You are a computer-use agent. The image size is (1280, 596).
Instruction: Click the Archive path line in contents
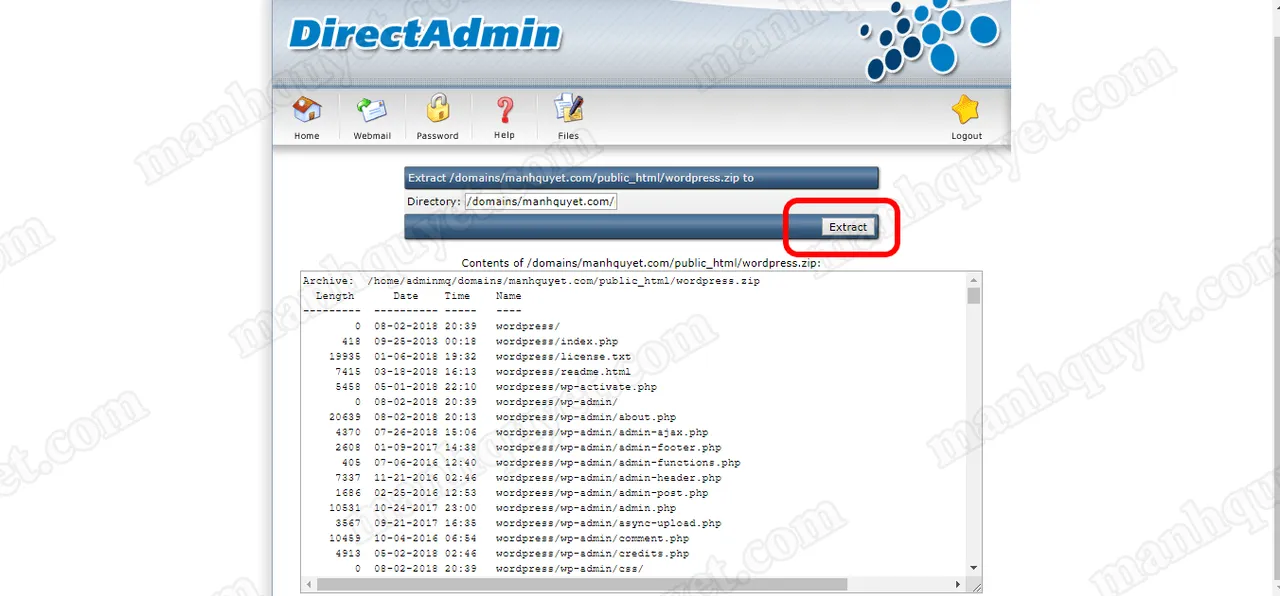[531, 281]
